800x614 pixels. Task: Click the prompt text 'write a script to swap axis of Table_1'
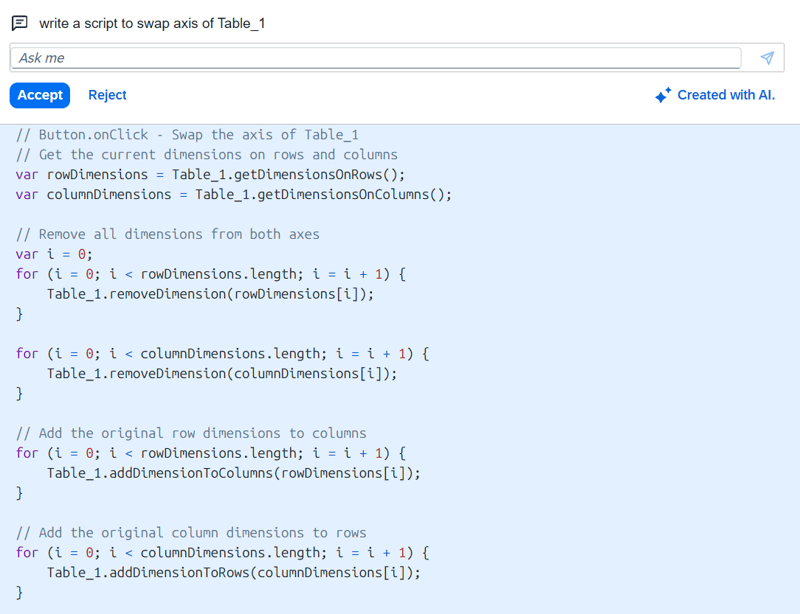click(x=152, y=23)
